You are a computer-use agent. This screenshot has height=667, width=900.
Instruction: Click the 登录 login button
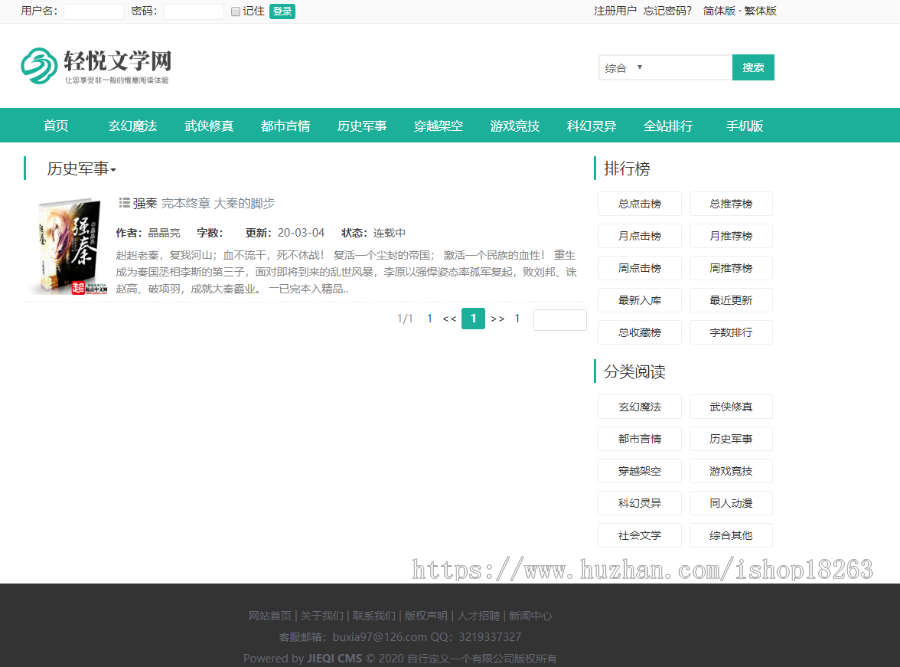pos(281,11)
